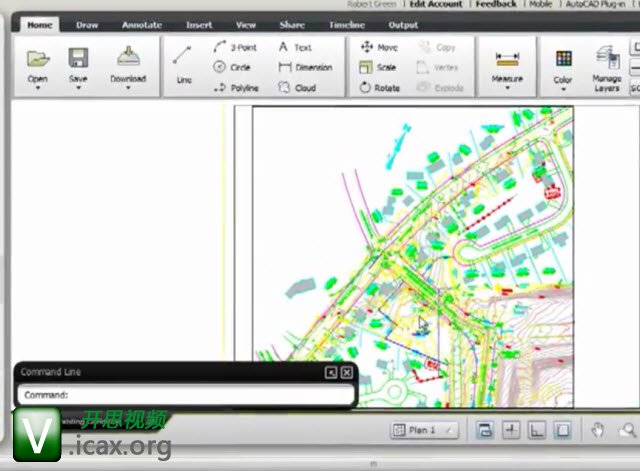Select the Line drawing tool
640x471 pixels.
(x=183, y=64)
